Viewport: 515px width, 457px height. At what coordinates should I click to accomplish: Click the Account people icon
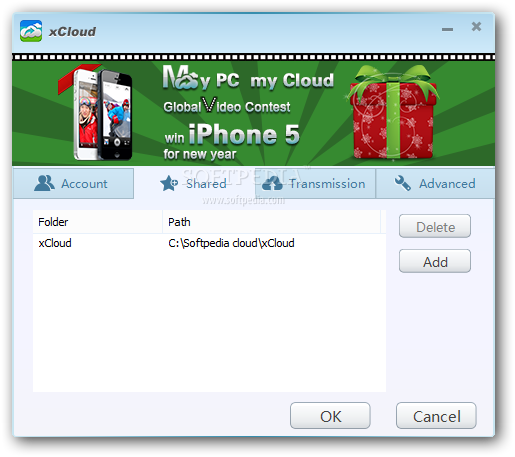click(x=44, y=183)
